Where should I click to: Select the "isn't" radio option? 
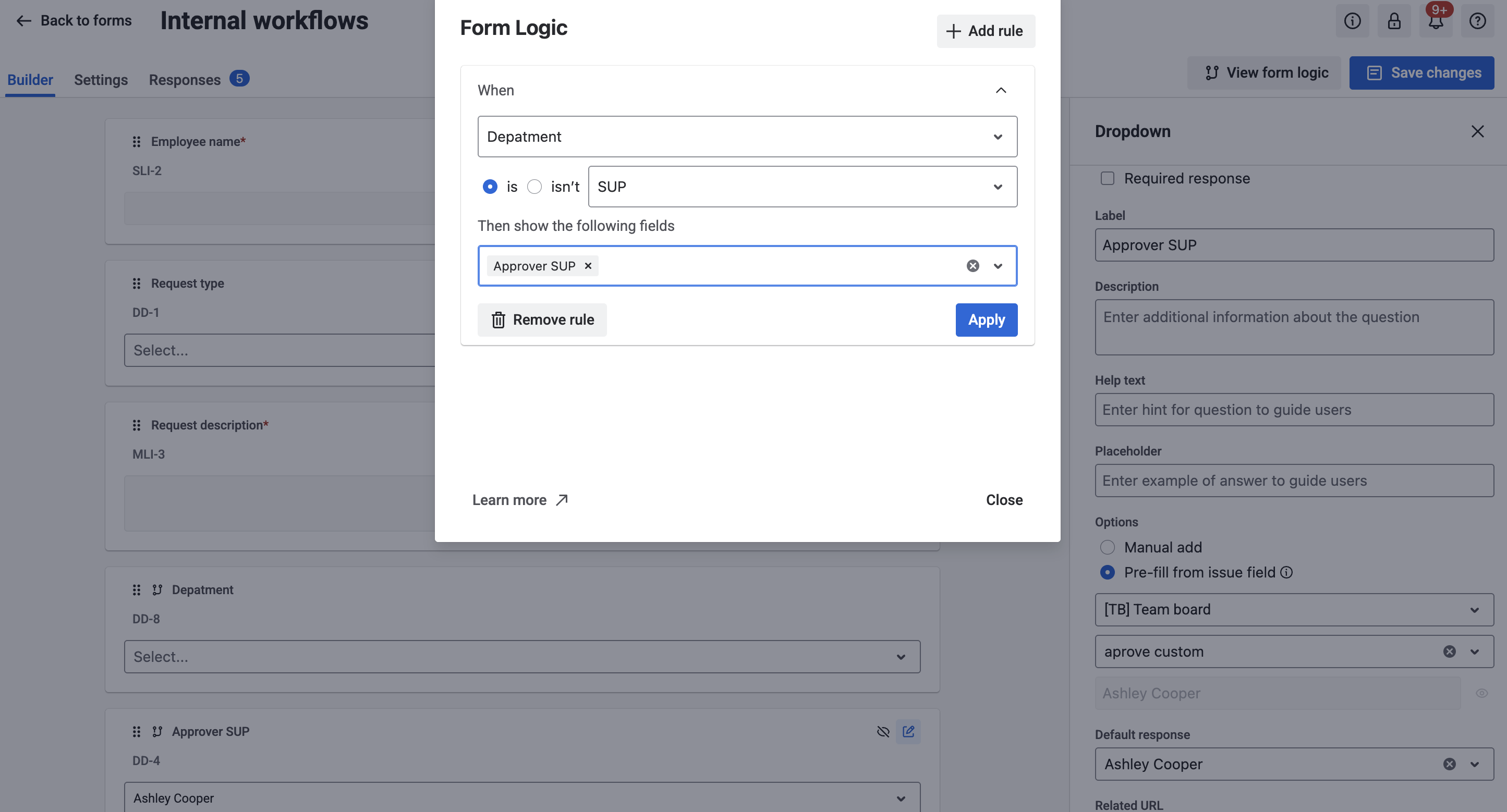534,187
